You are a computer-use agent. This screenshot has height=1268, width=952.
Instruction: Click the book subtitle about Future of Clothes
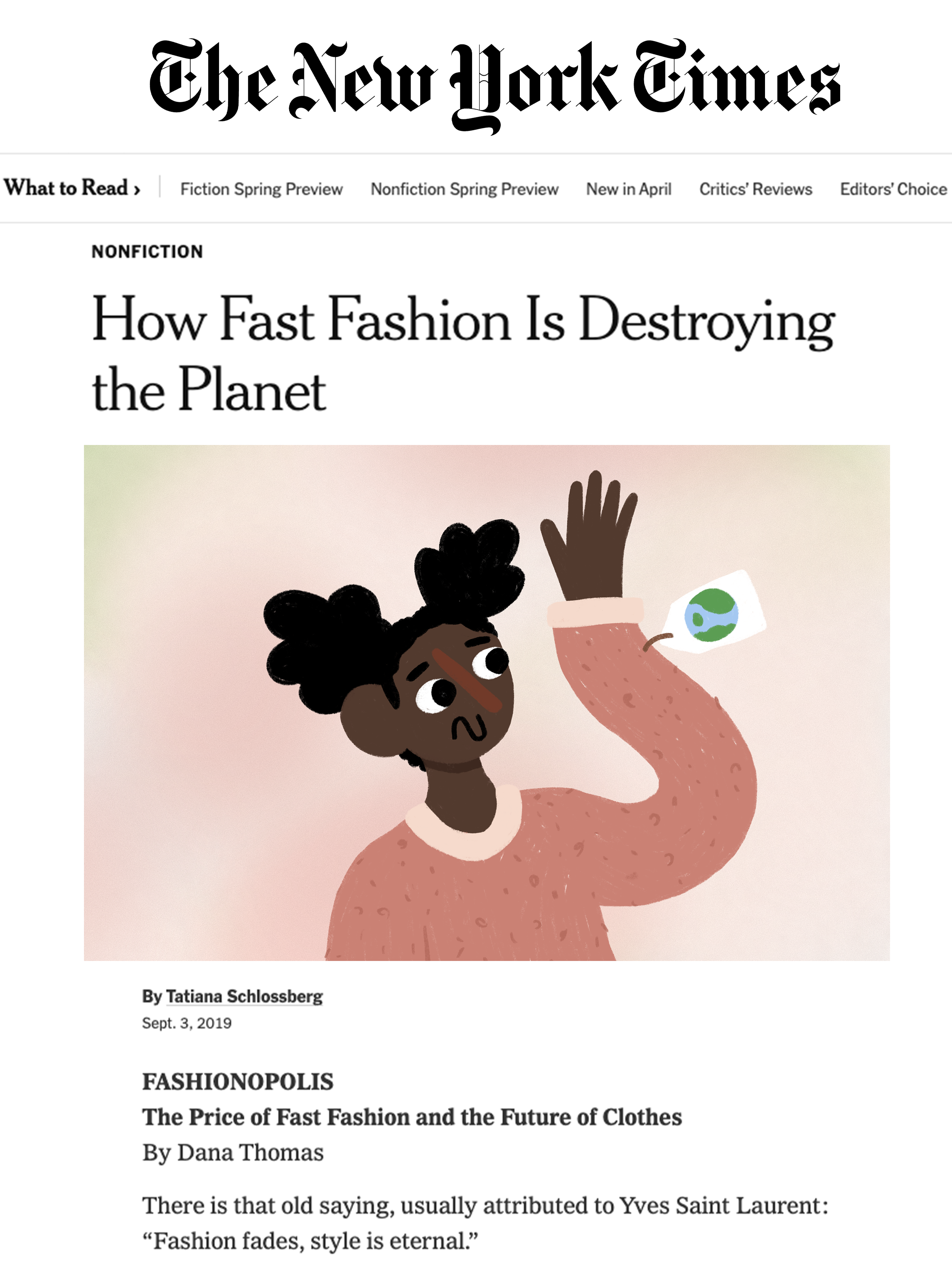click(x=412, y=1117)
